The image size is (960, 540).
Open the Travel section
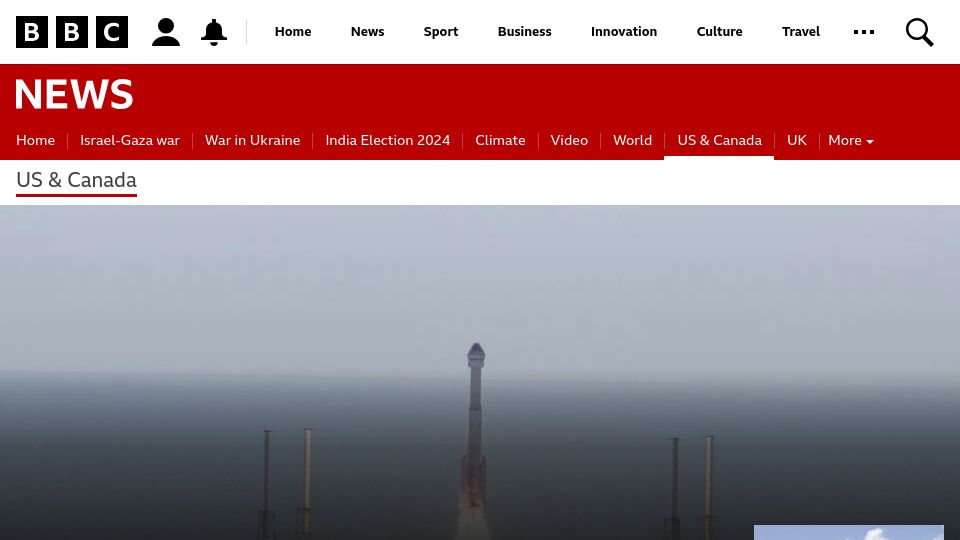point(801,32)
